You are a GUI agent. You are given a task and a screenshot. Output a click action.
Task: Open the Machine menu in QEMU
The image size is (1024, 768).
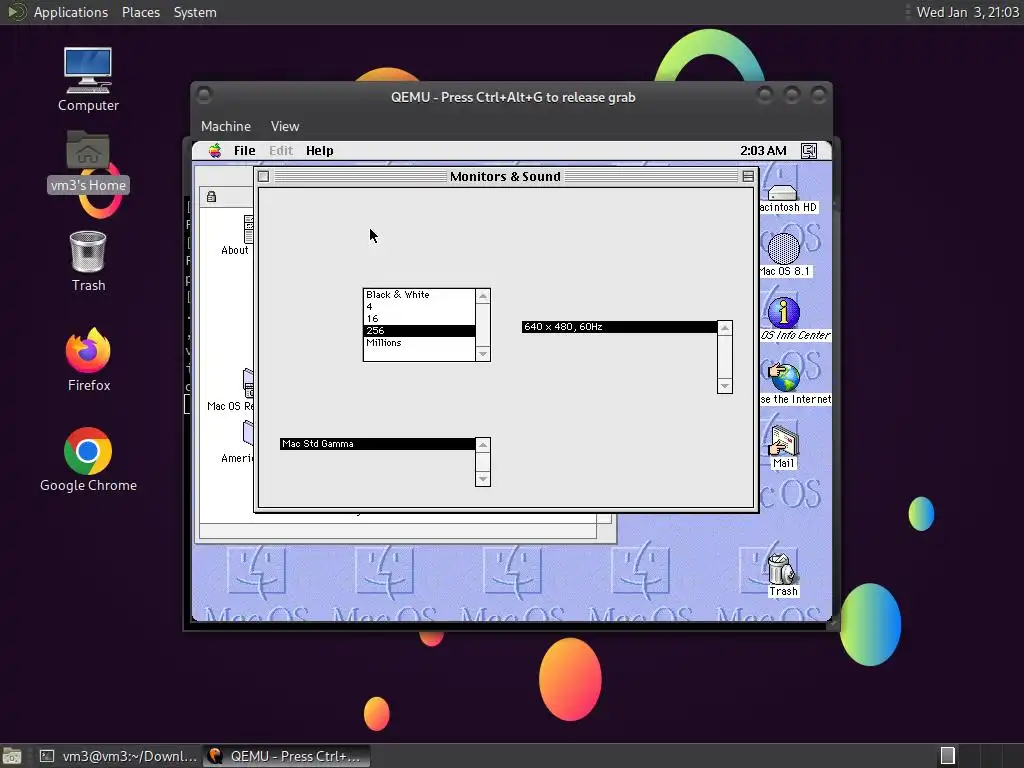tap(225, 126)
